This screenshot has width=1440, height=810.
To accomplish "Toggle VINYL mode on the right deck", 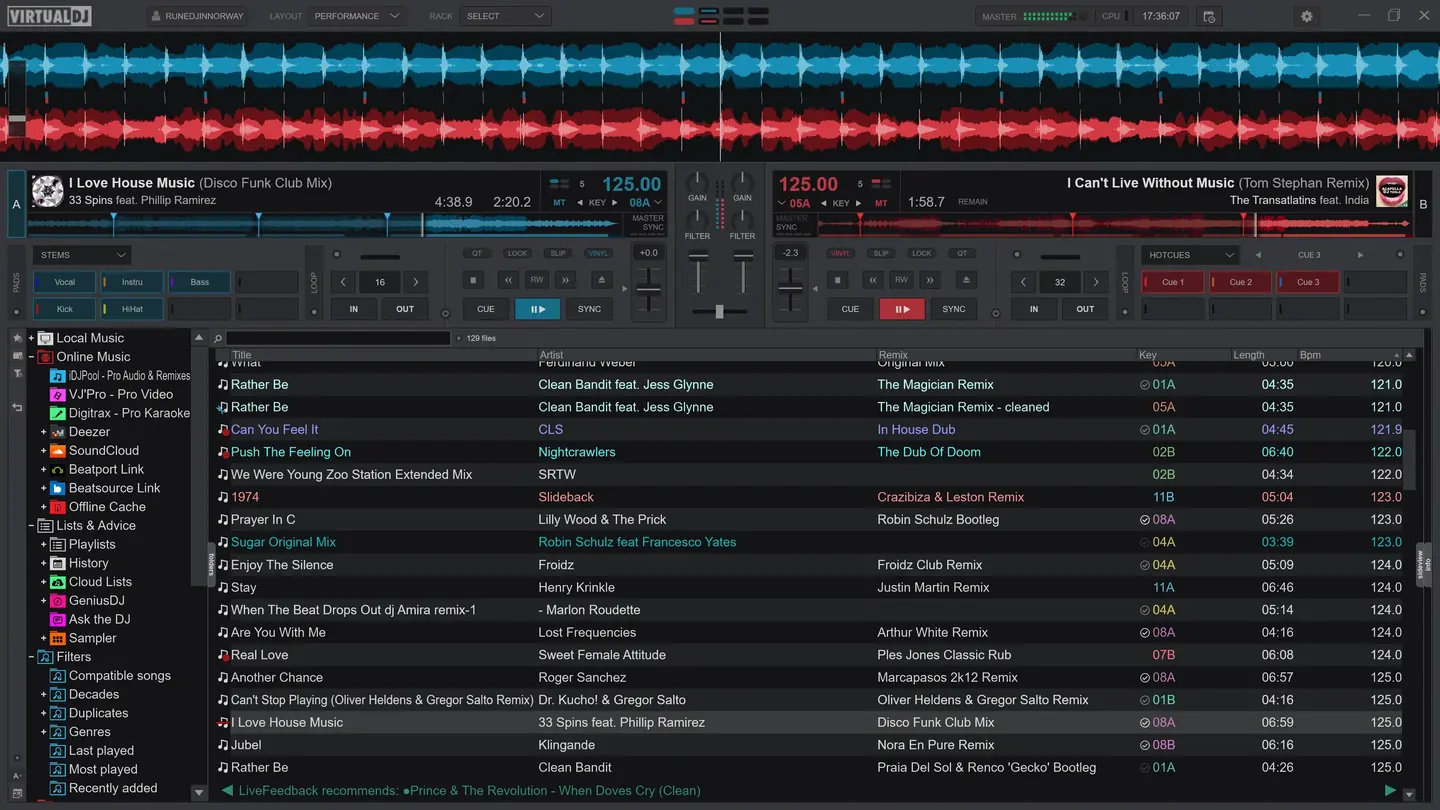I will point(841,254).
